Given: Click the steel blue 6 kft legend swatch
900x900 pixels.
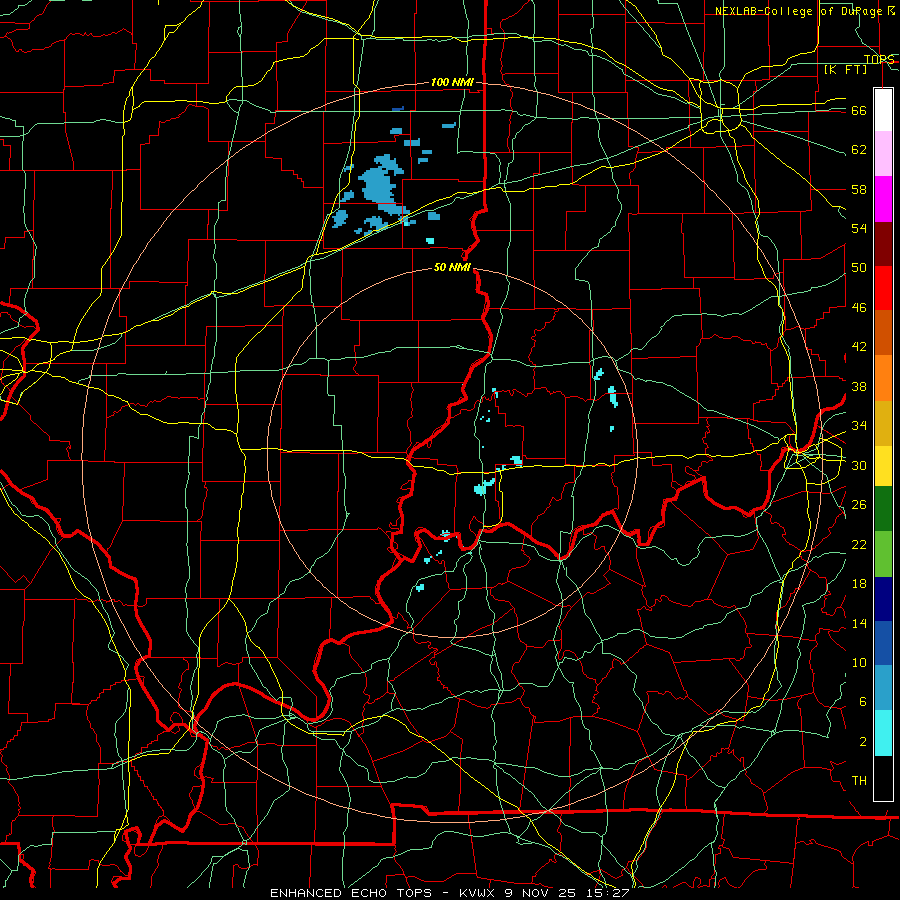Looking at the screenshot, I should [883, 688].
